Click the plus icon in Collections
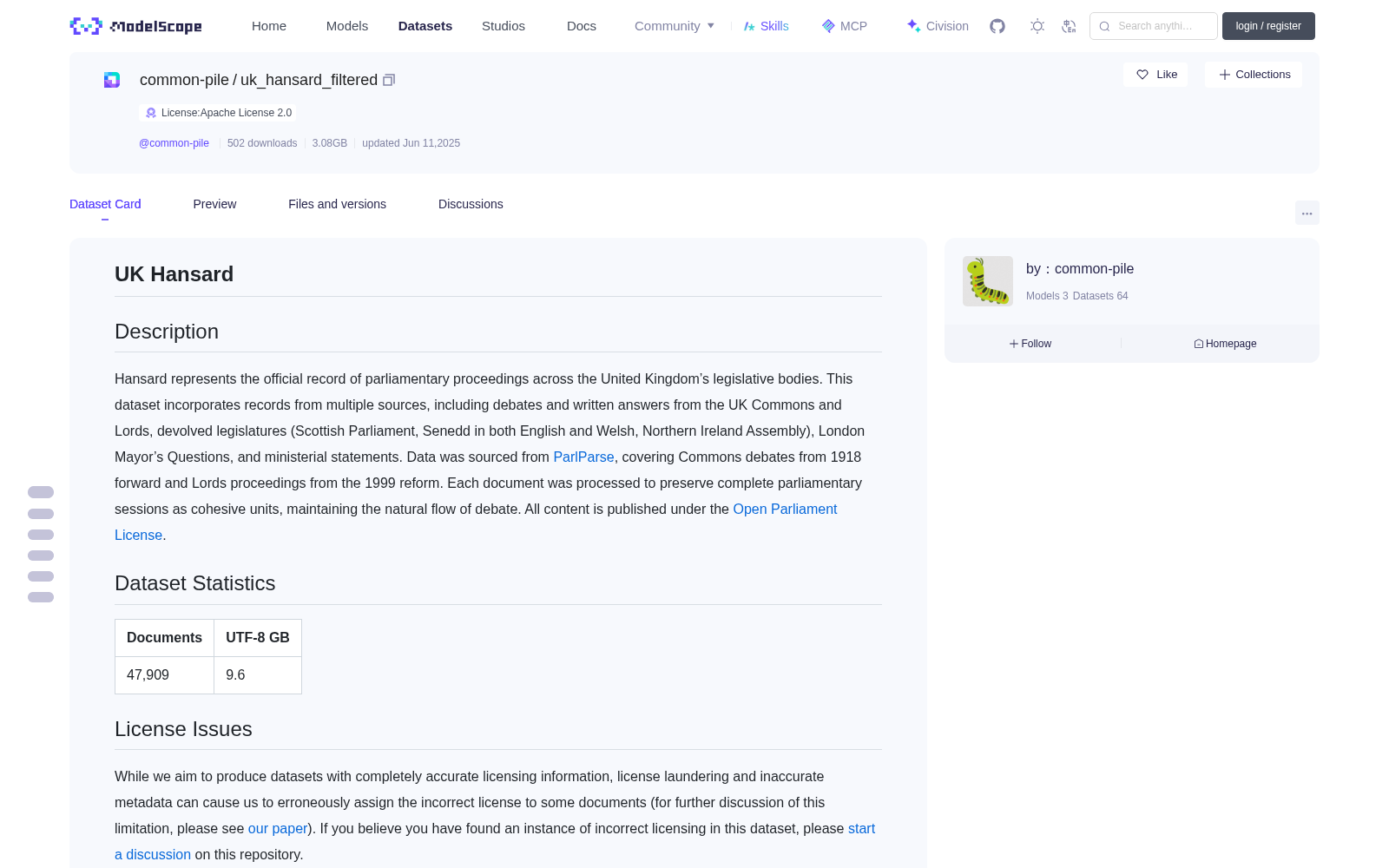The width and height of the screenshot is (1389, 868). tap(1225, 75)
